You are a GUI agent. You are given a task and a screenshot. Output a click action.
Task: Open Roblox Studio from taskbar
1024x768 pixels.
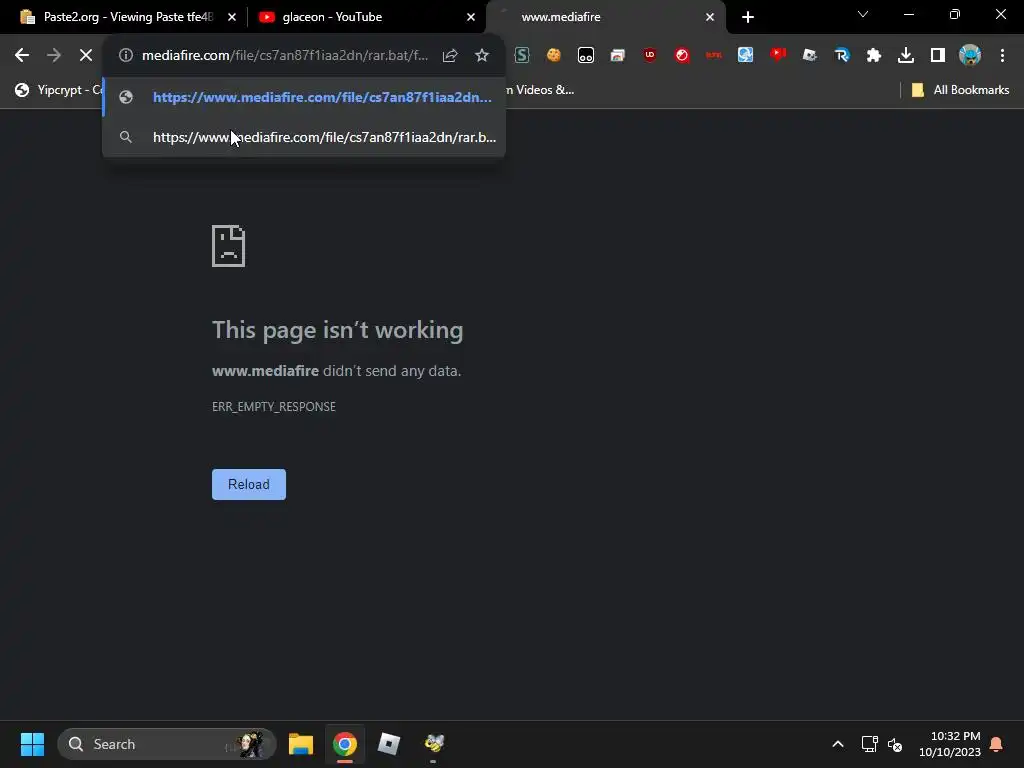pos(389,744)
